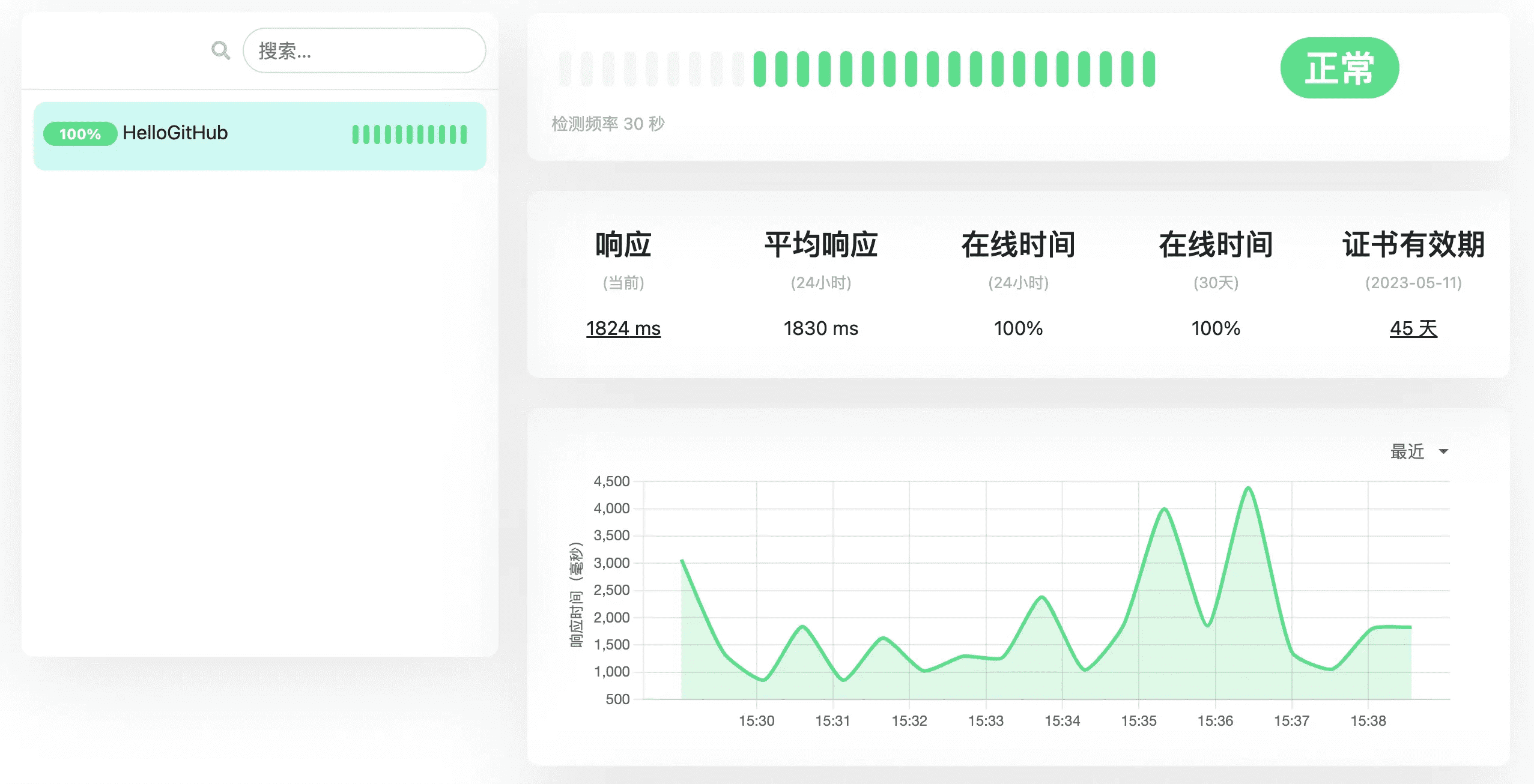The width and height of the screenshot is (1534, 784).
Task: Click the magnifier search icon
Action: click(220, 50)
